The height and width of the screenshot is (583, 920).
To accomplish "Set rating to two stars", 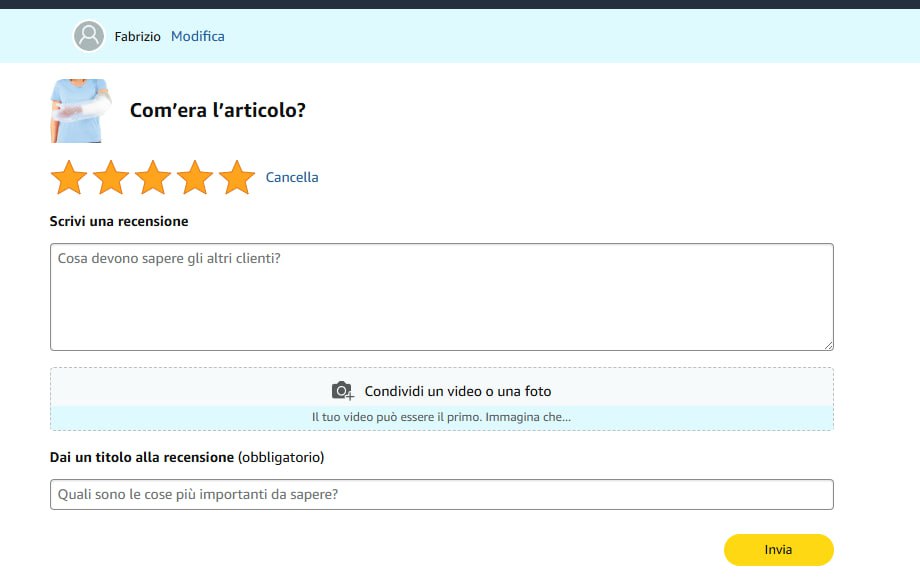I will click(111, 178).
